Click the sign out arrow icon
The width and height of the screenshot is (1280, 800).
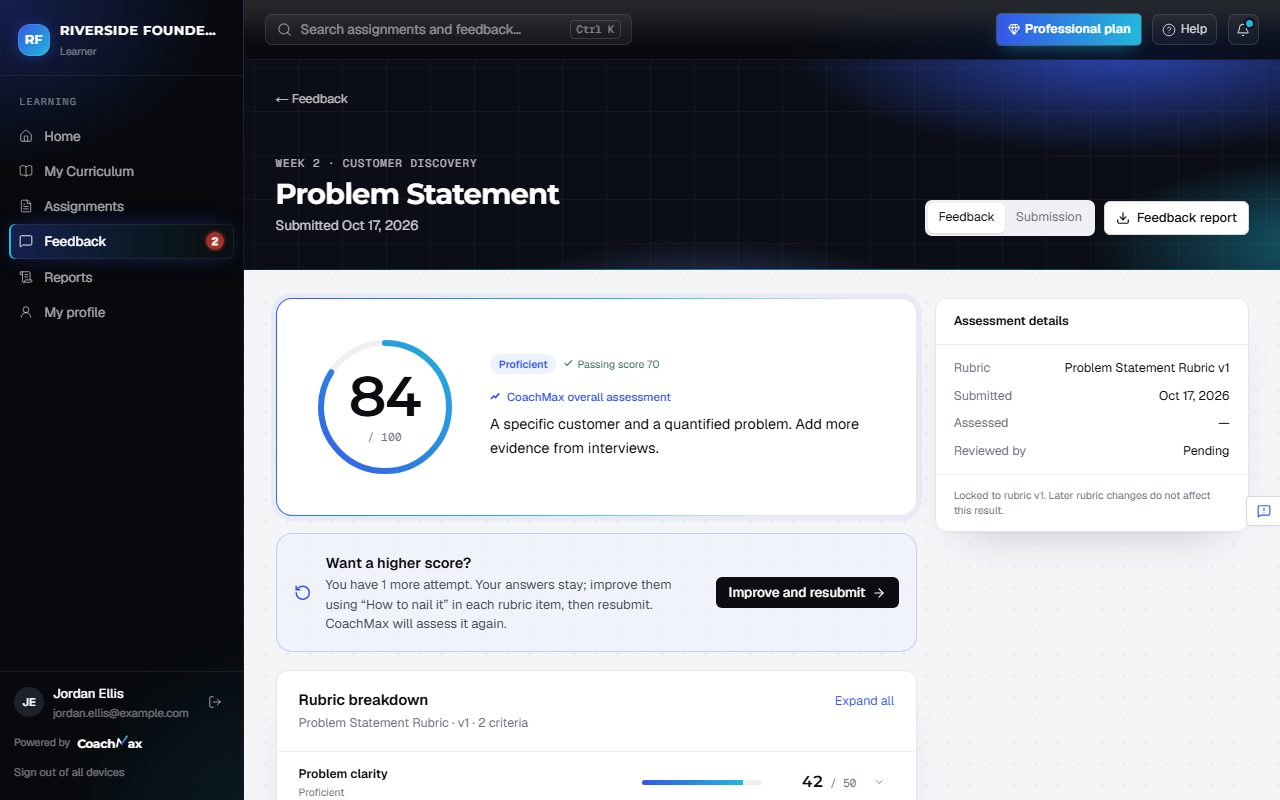click(x=214, y=702)
